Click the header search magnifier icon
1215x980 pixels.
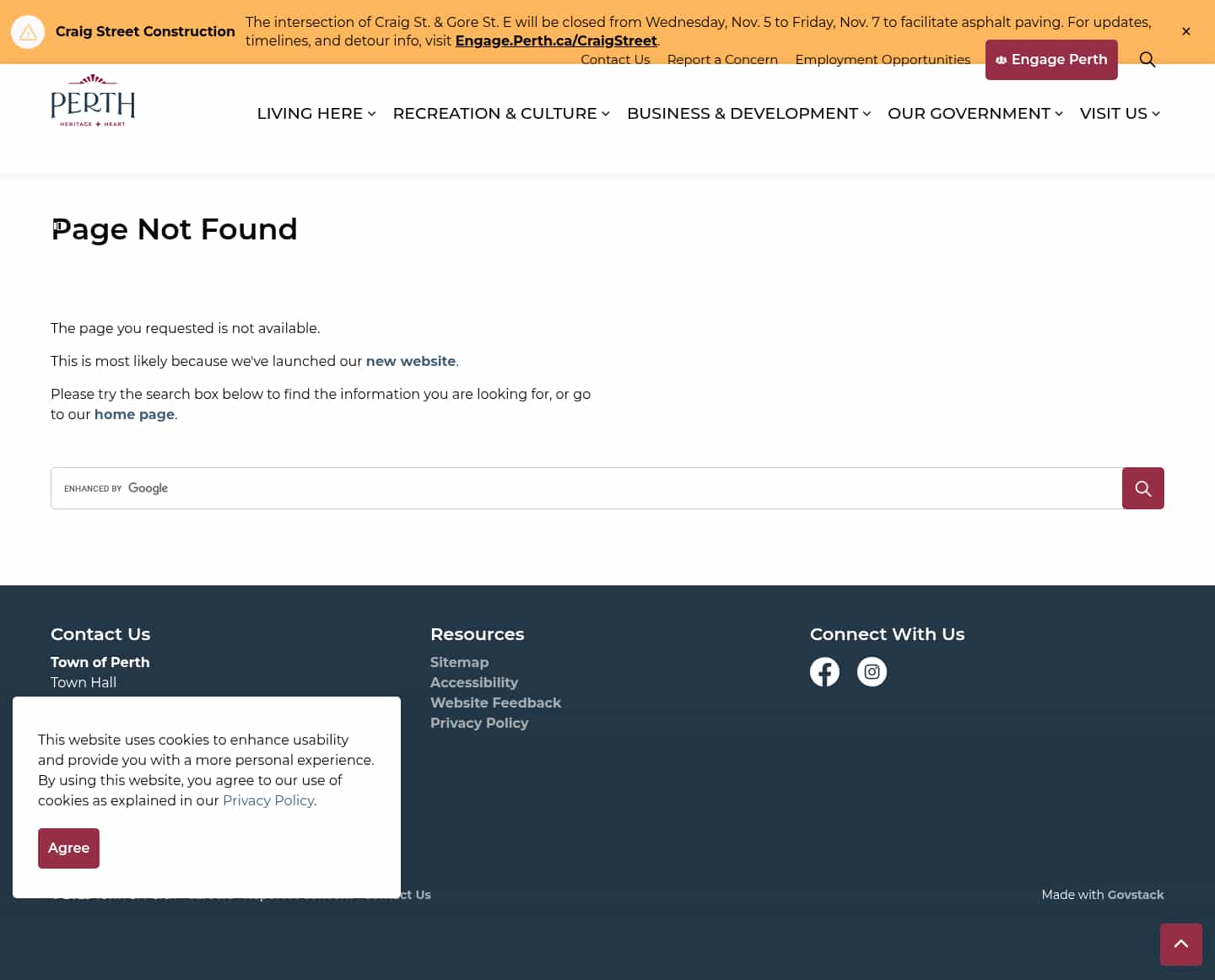coord(1147,60)
